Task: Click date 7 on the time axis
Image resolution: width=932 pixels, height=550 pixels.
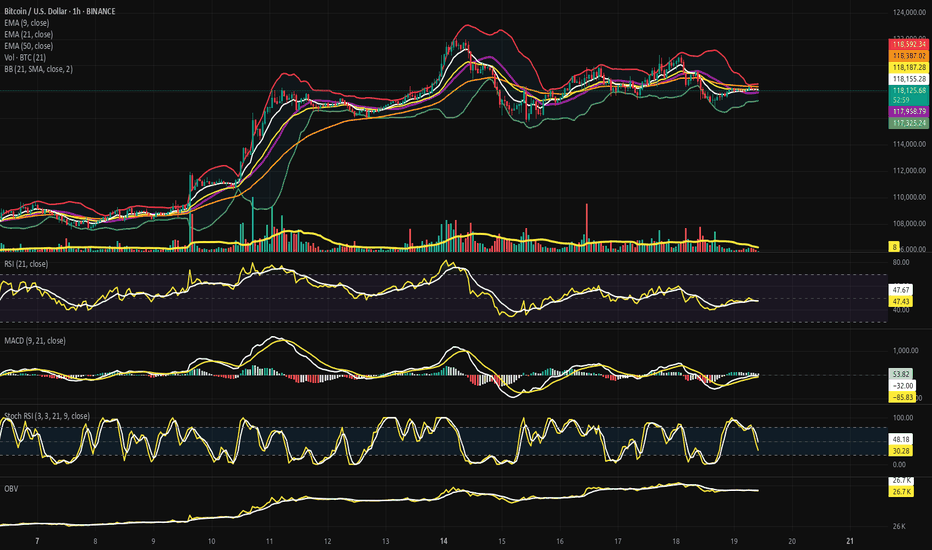Action: 37,541
